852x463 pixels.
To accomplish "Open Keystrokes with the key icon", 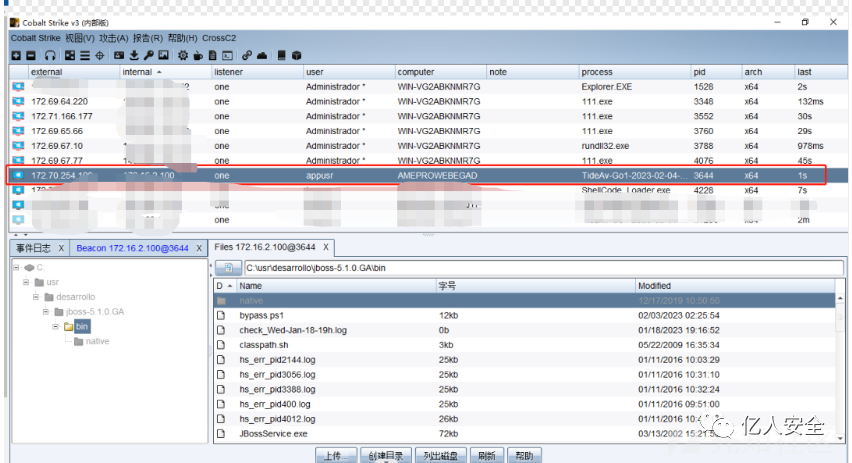I will click(148, 55).
